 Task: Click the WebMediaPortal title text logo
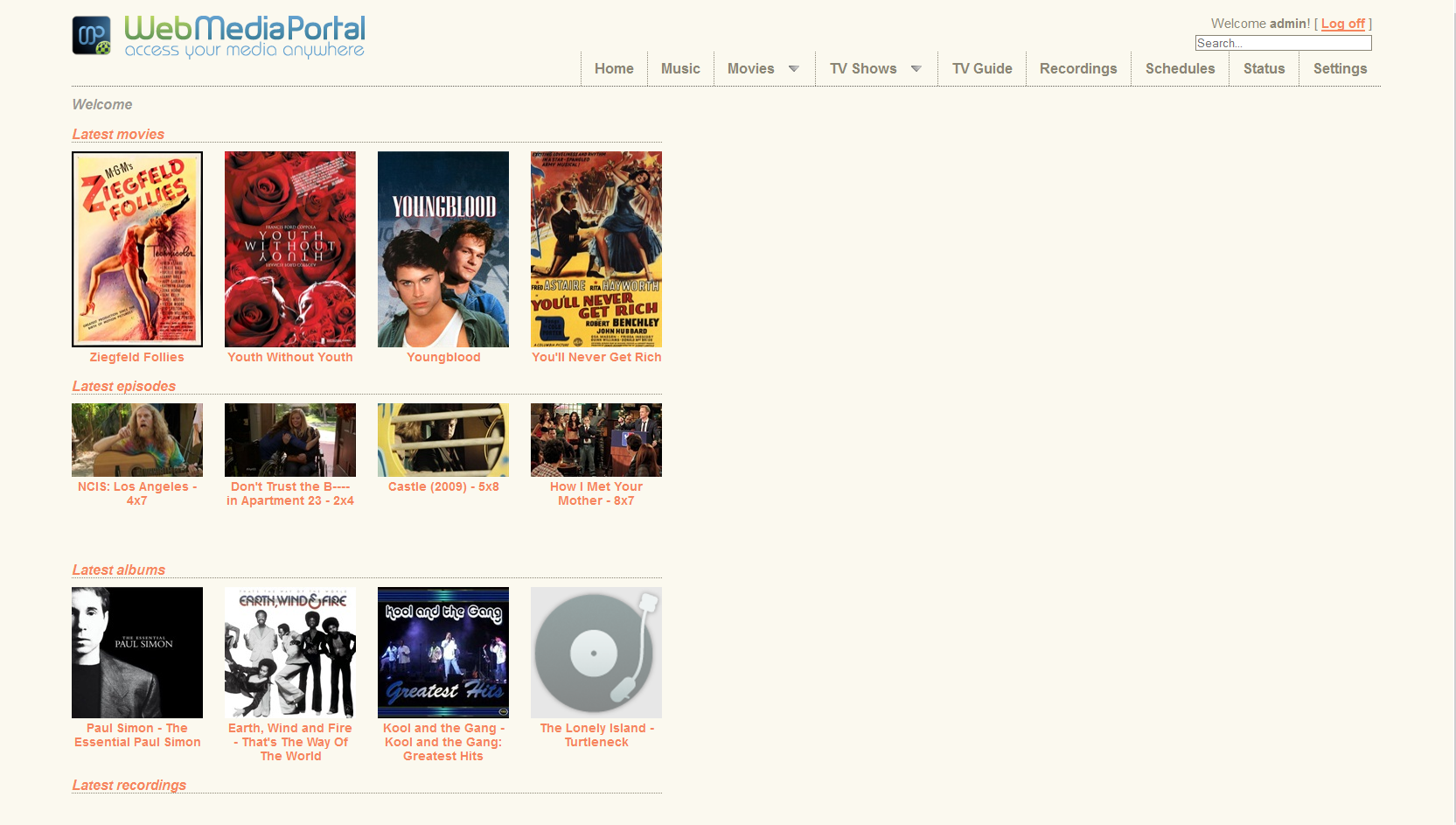pos(245,37)
